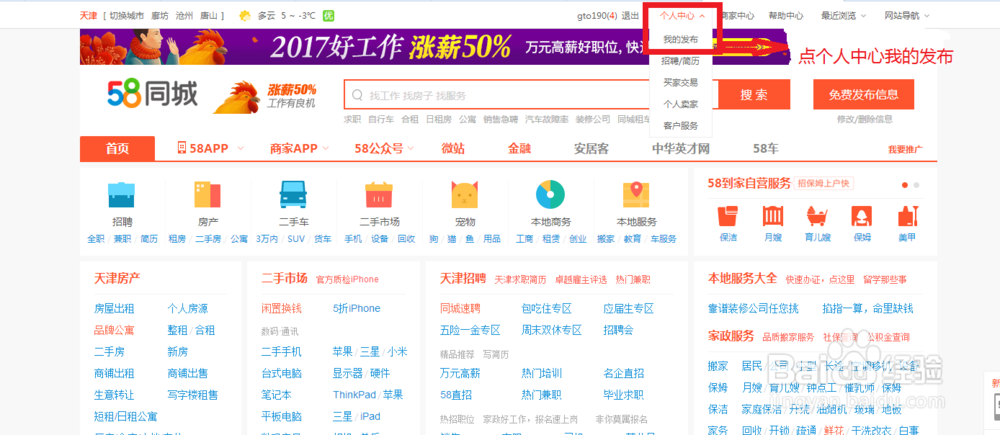Click the 修改/删除信息 link
This screenshot has height=435, width=1000.
click(x=865, y=119)
